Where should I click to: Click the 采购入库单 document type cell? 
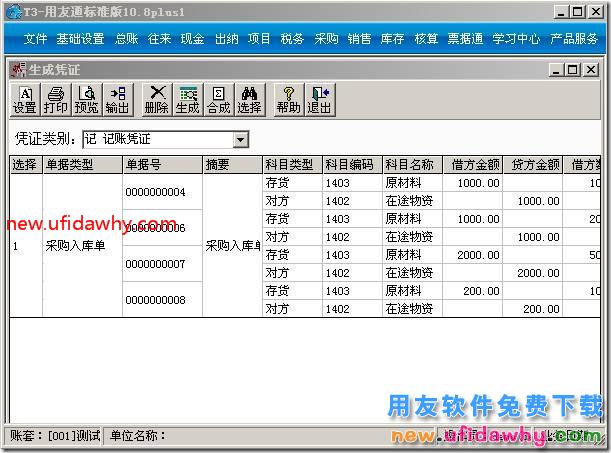[82, 245]
